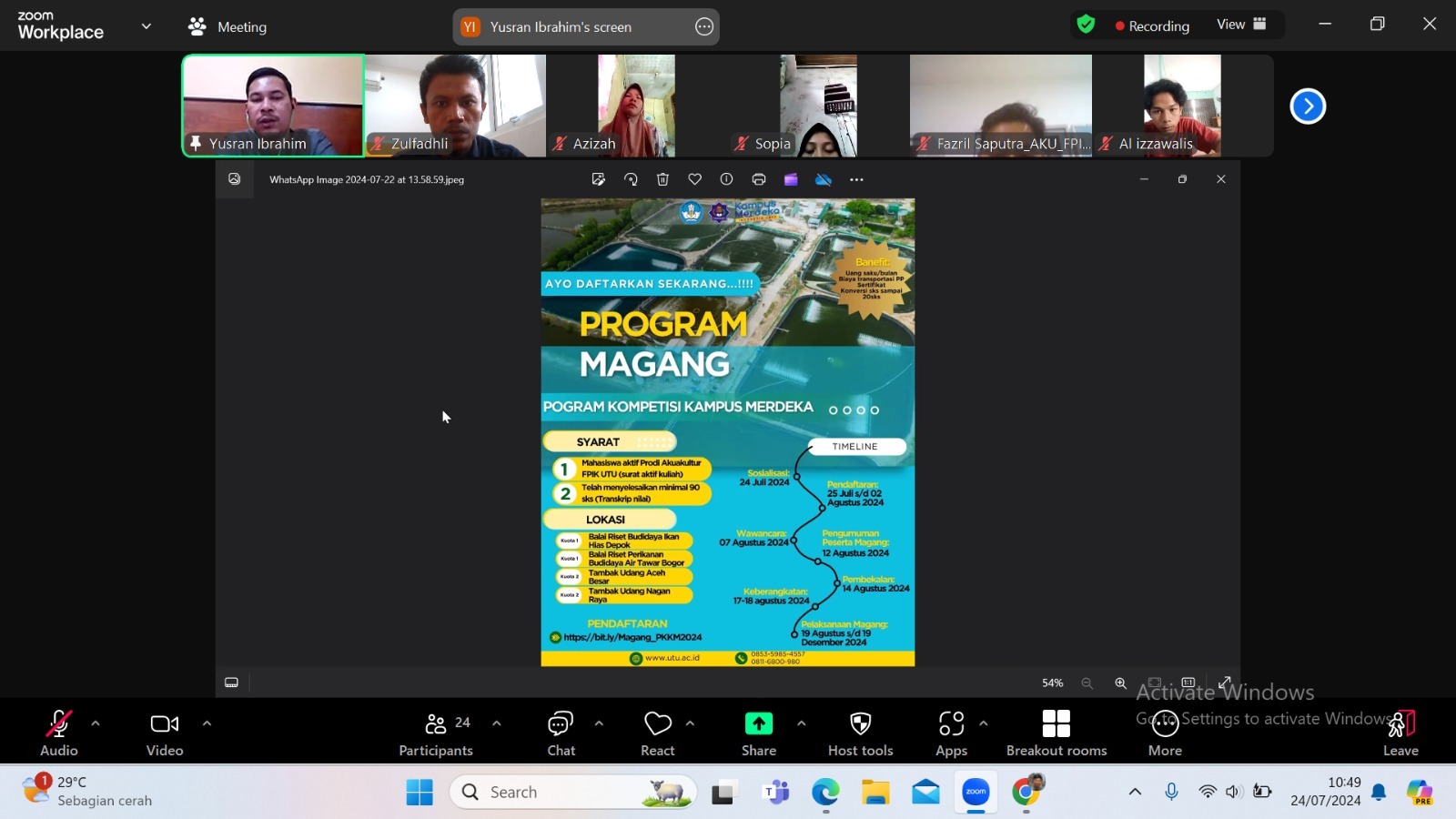Mark the photo as favorite with heart

pyautogui.click(x=694, y=179)
